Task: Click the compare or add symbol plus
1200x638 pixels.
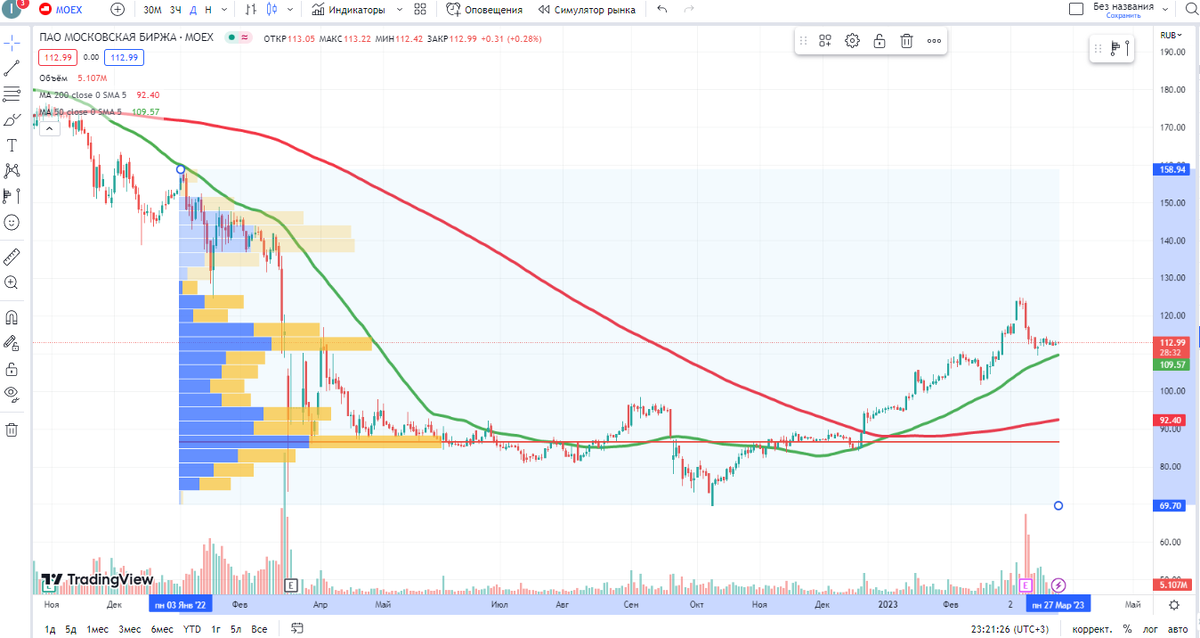Action: pyautogui.click(x=118, y=10)
